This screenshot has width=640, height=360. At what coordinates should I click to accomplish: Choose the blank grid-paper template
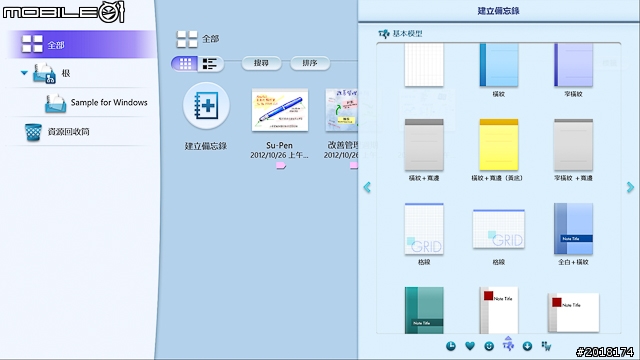click(424, 65)
